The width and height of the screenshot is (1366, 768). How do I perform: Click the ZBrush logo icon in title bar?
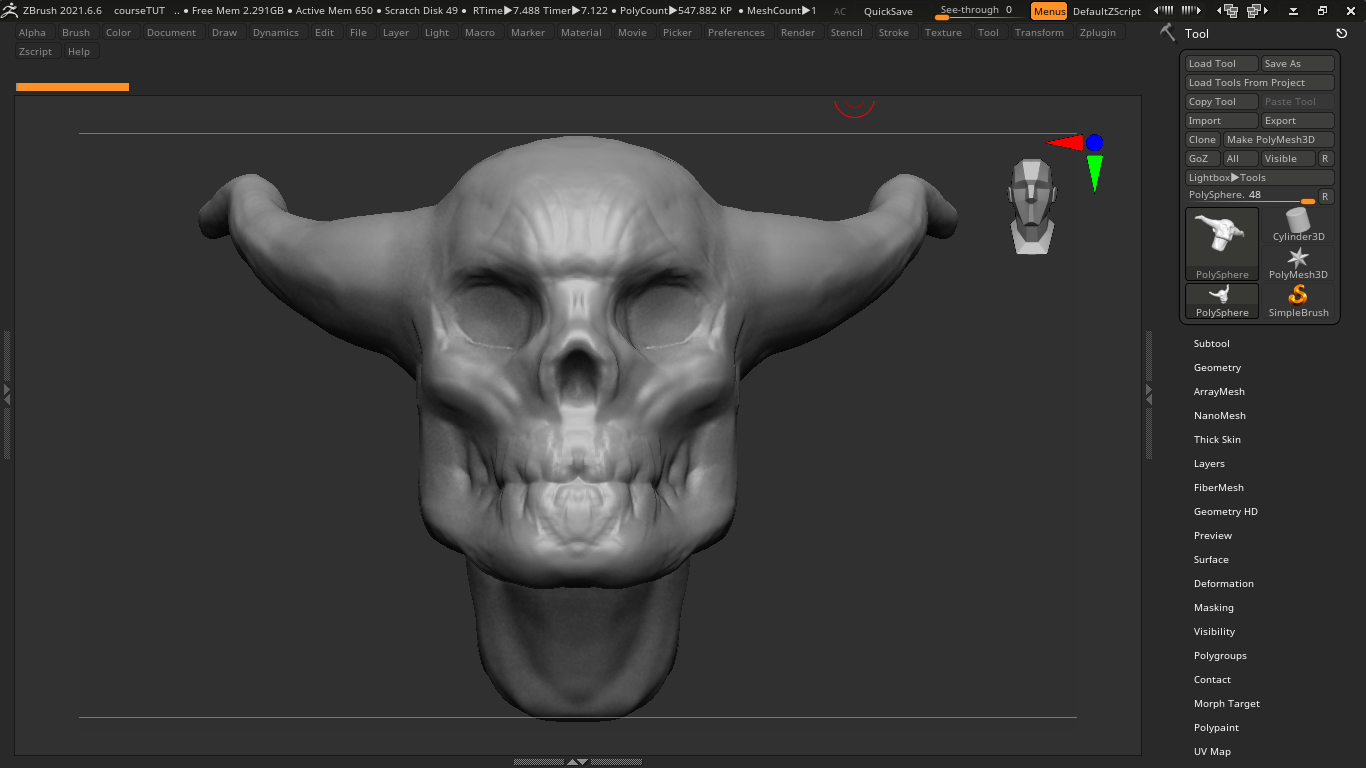click(x=9, y=10)
